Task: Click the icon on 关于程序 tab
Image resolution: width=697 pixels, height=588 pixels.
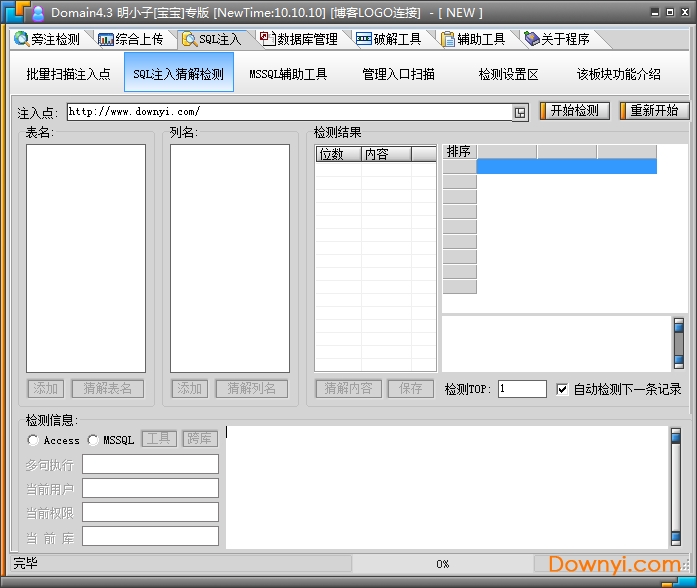Action: pyautogui.click(x=530, y=39)
